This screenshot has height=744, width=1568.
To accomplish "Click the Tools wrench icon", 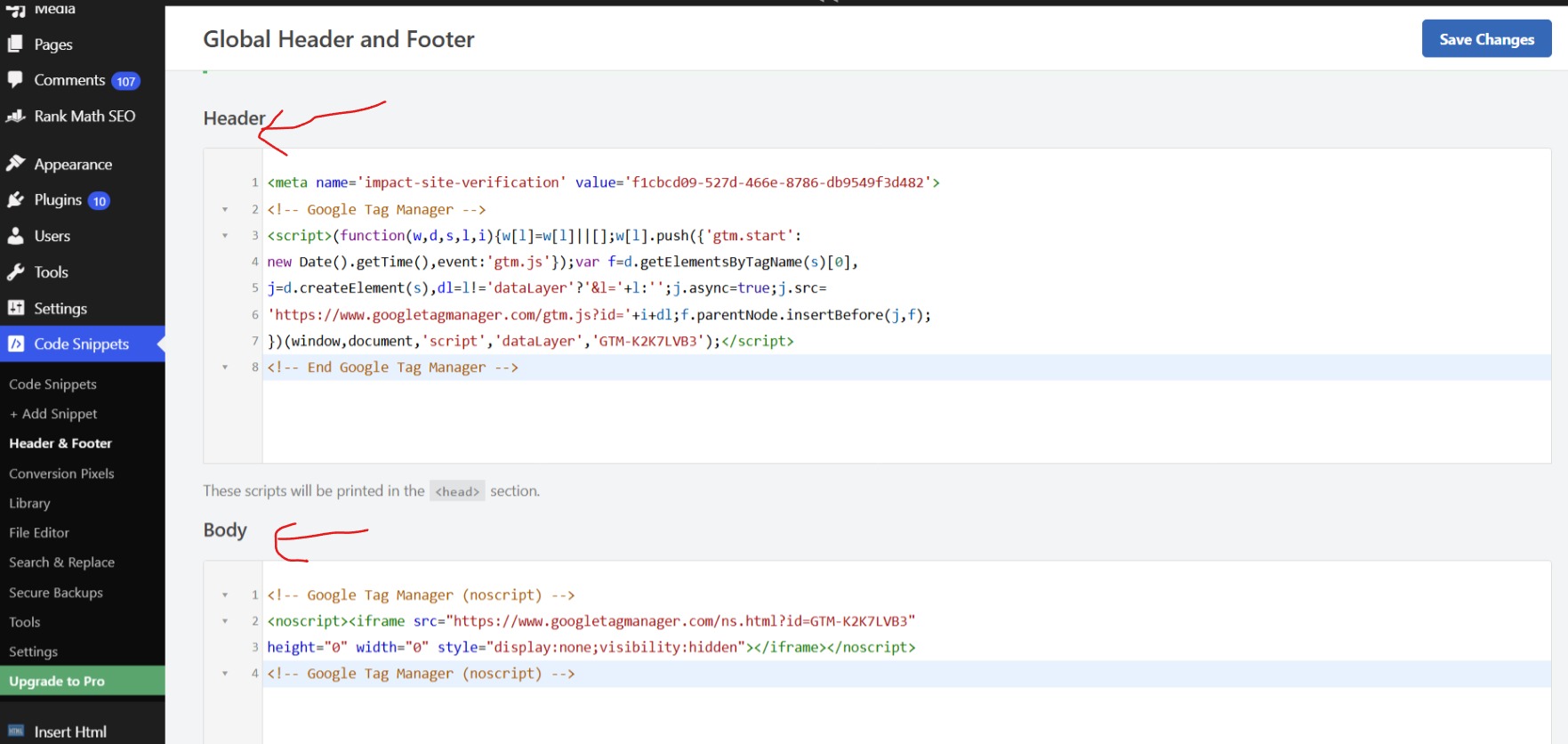I will [x=15, y=271].
